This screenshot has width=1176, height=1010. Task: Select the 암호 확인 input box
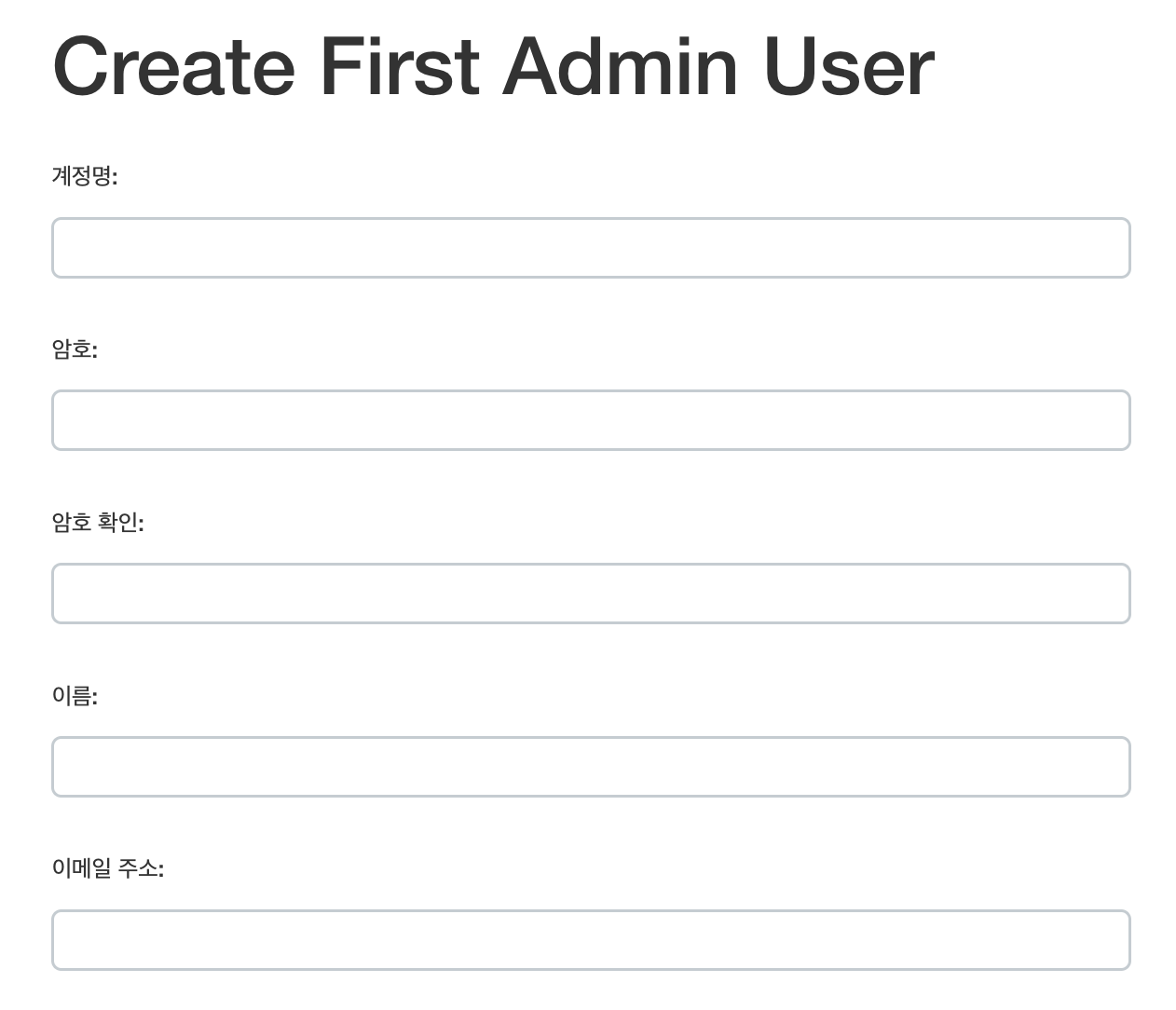click(591, 594)
